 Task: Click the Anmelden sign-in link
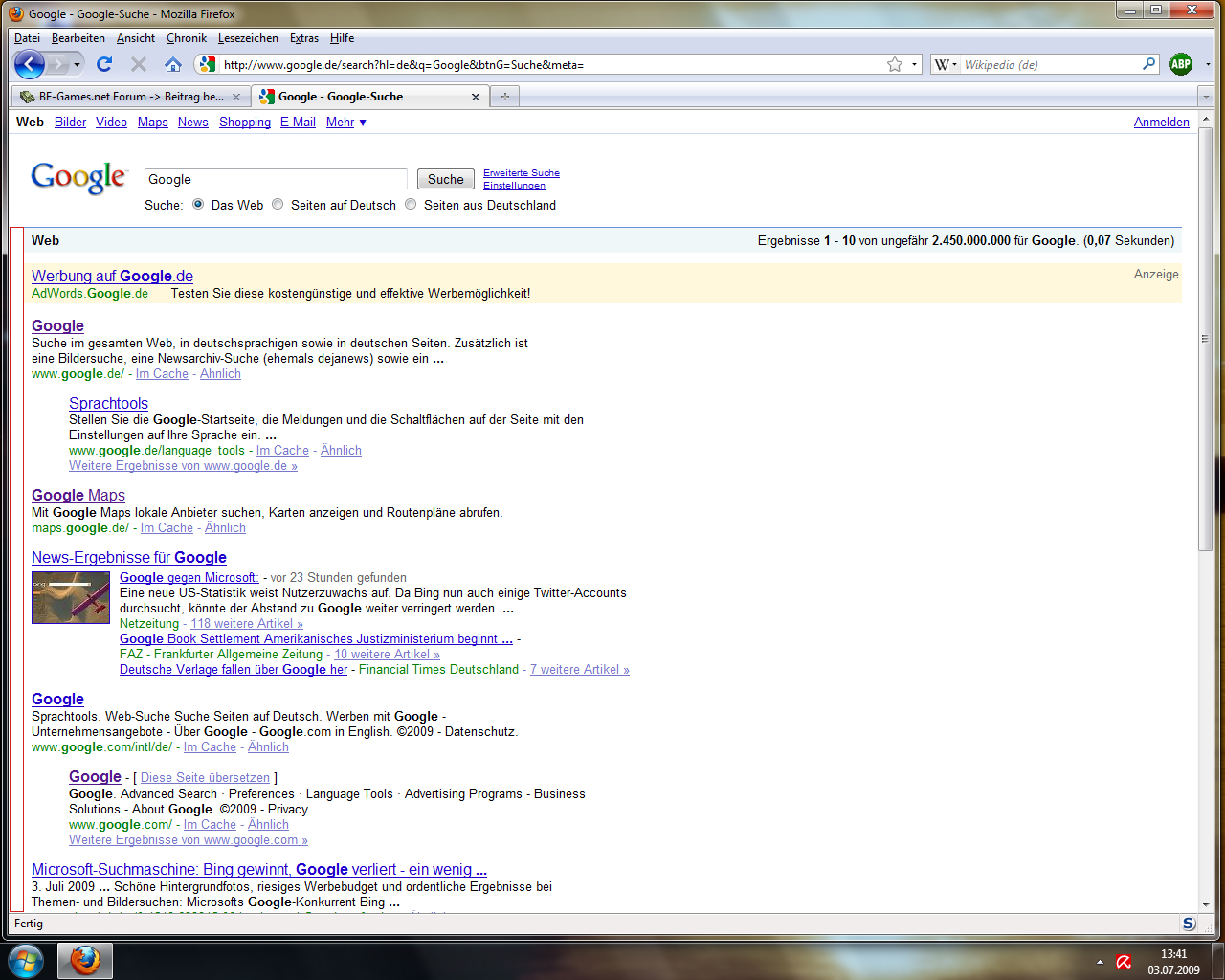pyautogui.click(x=1161, y=122)
